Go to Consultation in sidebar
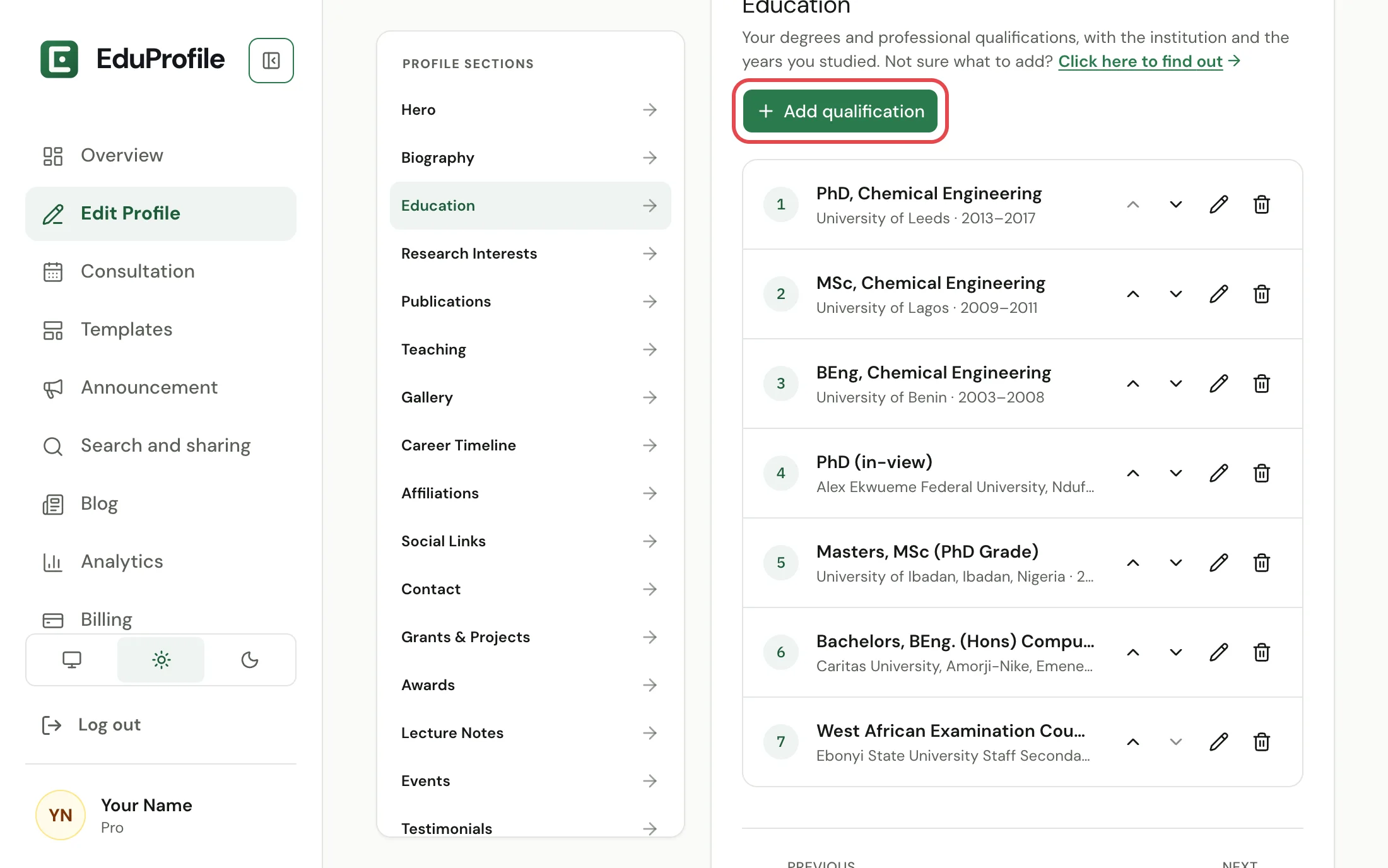Viewport: 1388px width, 868px height. click(x=161, y=271)
